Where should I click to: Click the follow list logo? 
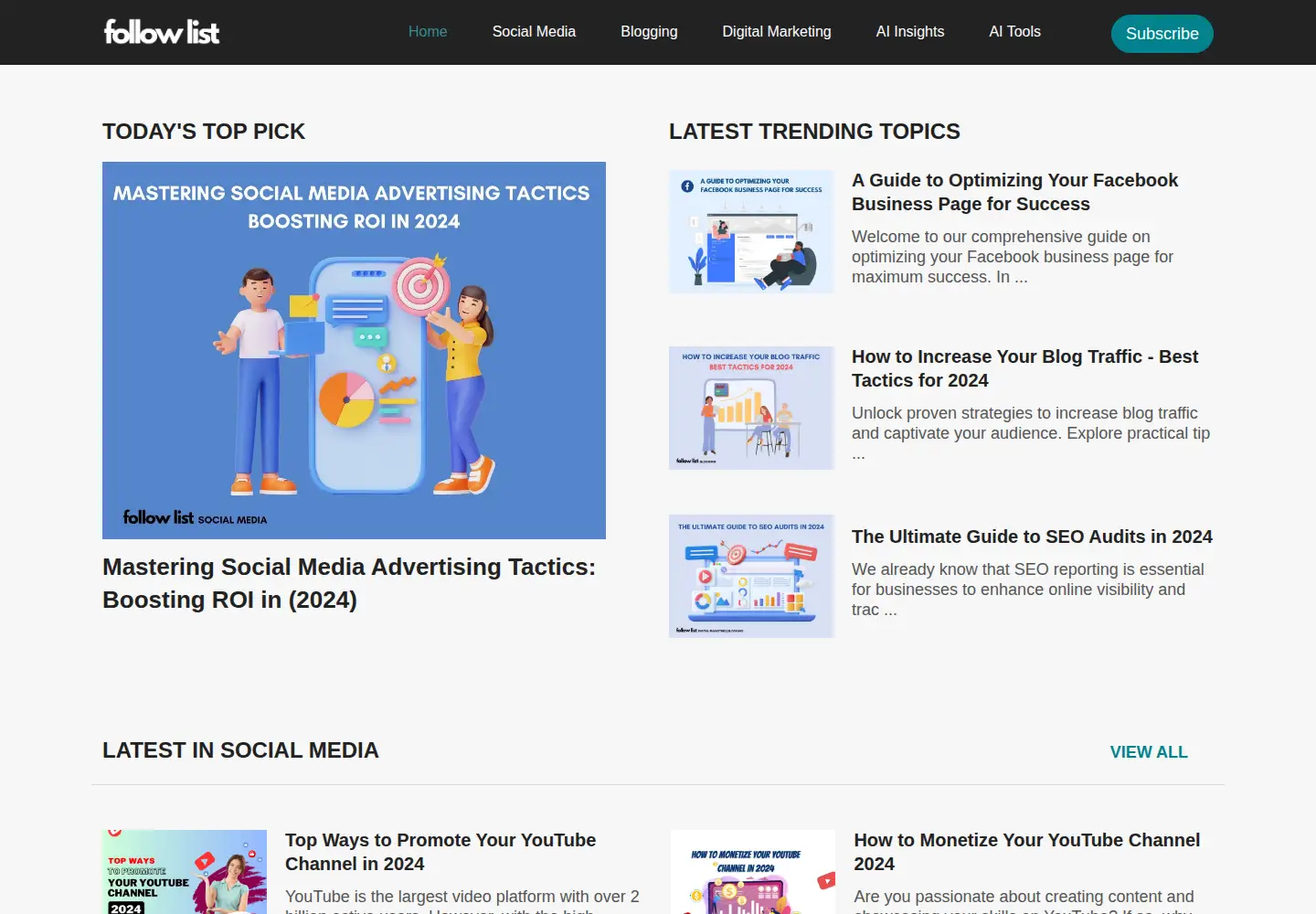tap(162, 32)
